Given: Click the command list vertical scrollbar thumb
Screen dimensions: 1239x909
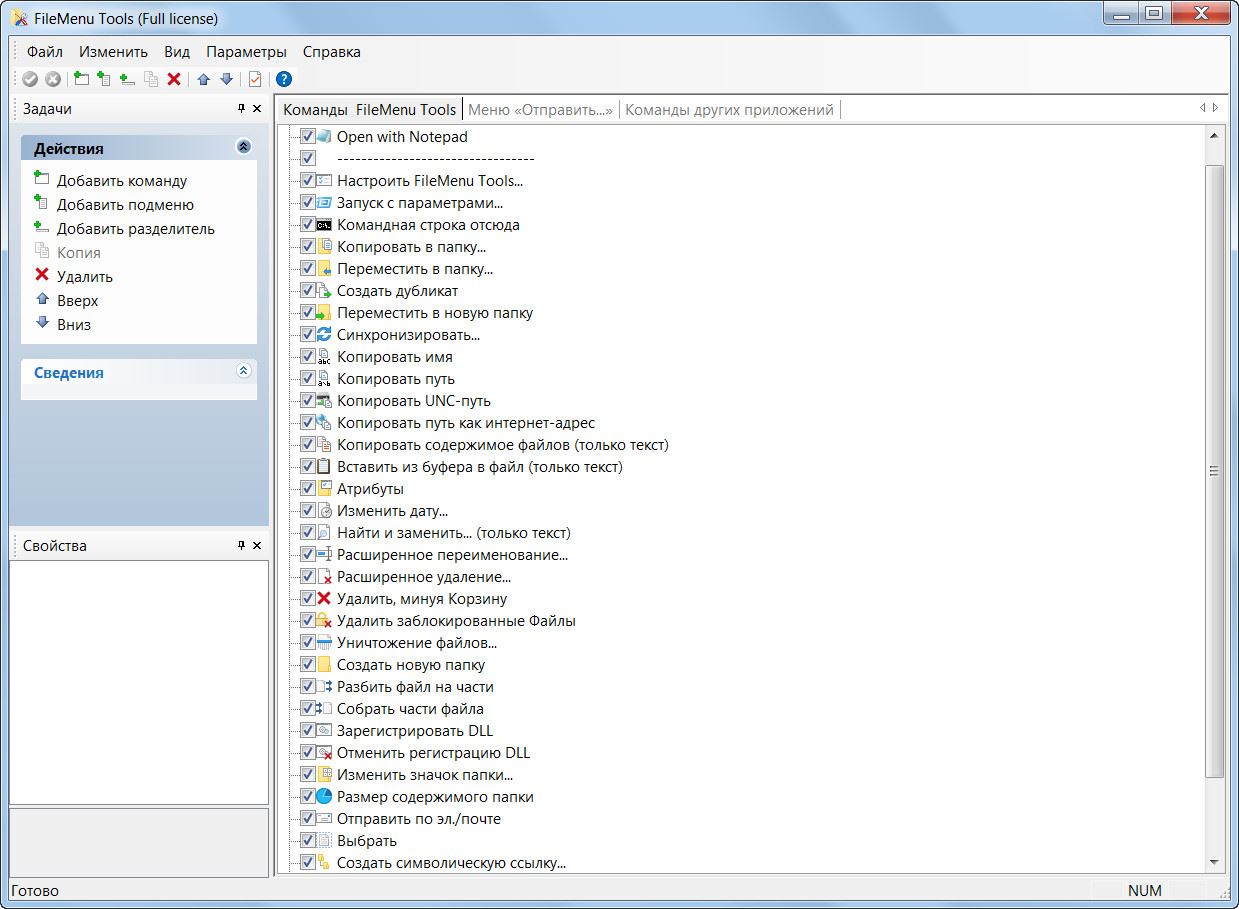Looking at the screenshot, I should 1215,471.
